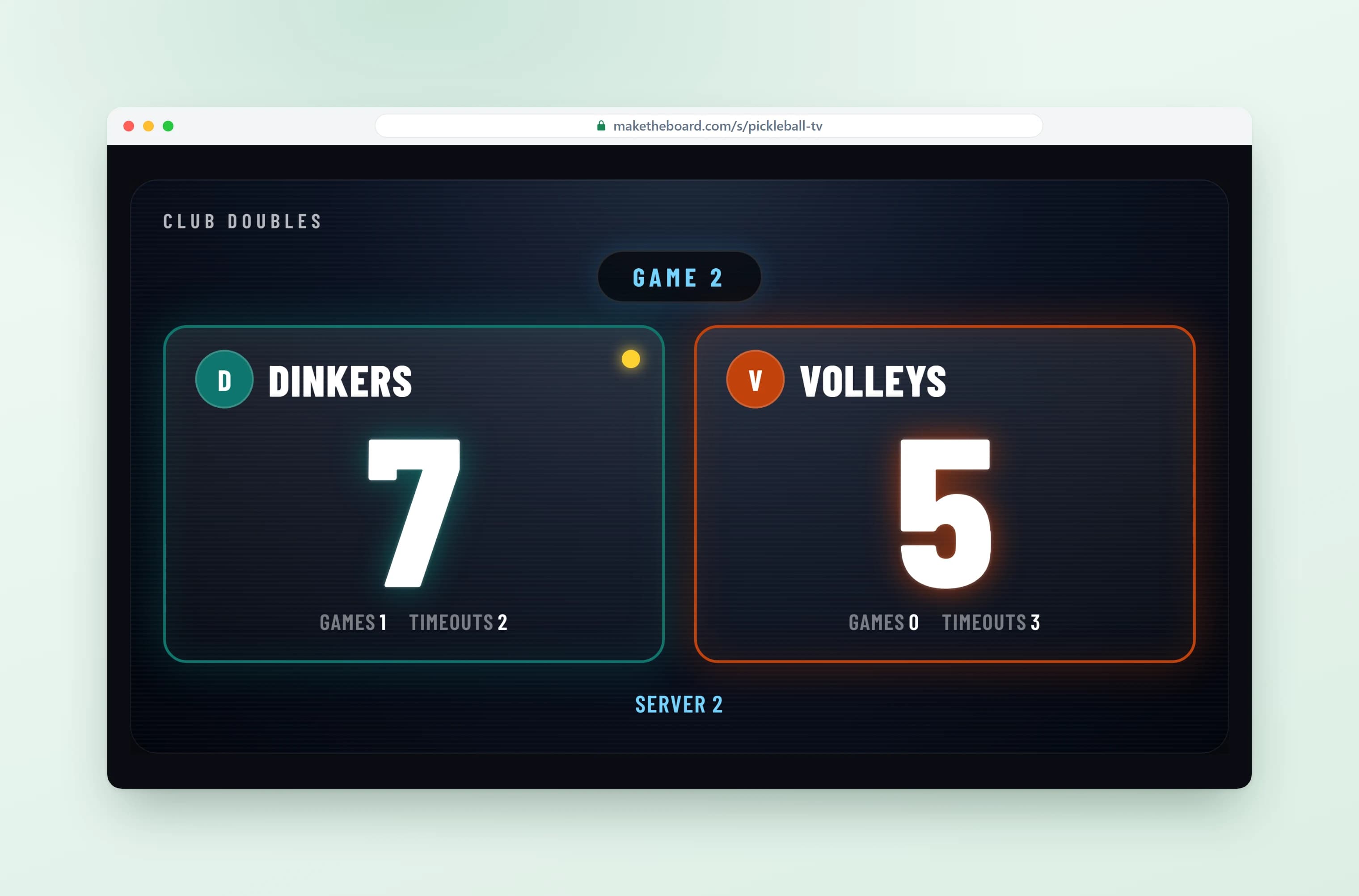Click the Volleys team V badge
Image resolution: width=1359 pixels, height=896 pixels.
pyautogui.click(x=755, y=380)
